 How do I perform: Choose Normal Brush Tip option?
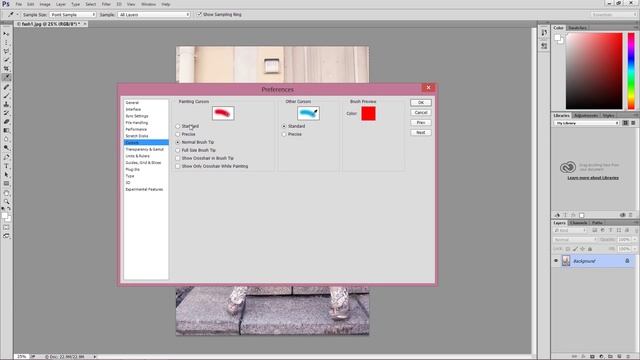click(195, 142)
